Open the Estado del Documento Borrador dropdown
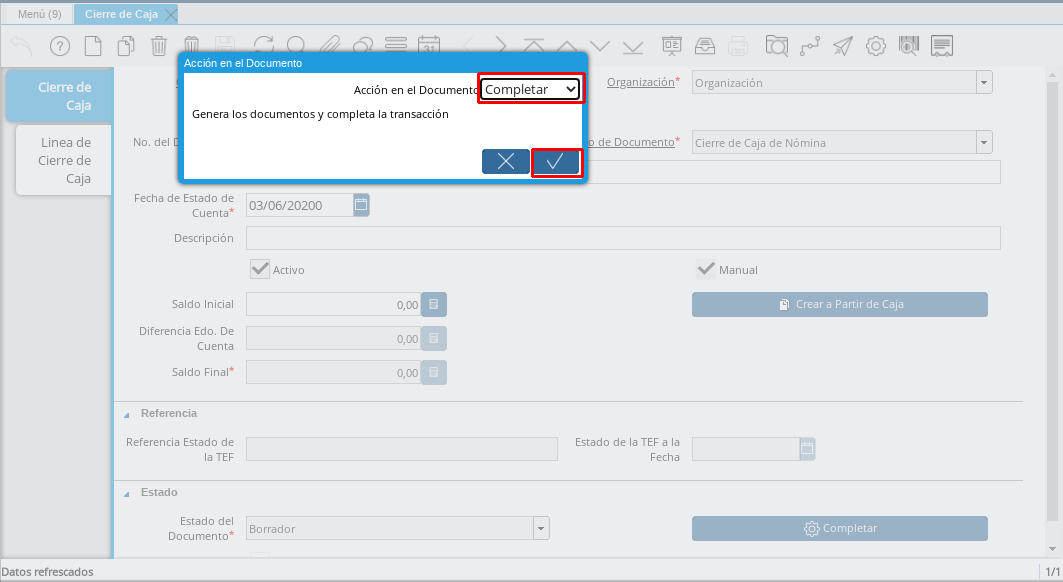The image size is (1063, 582). 541,528
